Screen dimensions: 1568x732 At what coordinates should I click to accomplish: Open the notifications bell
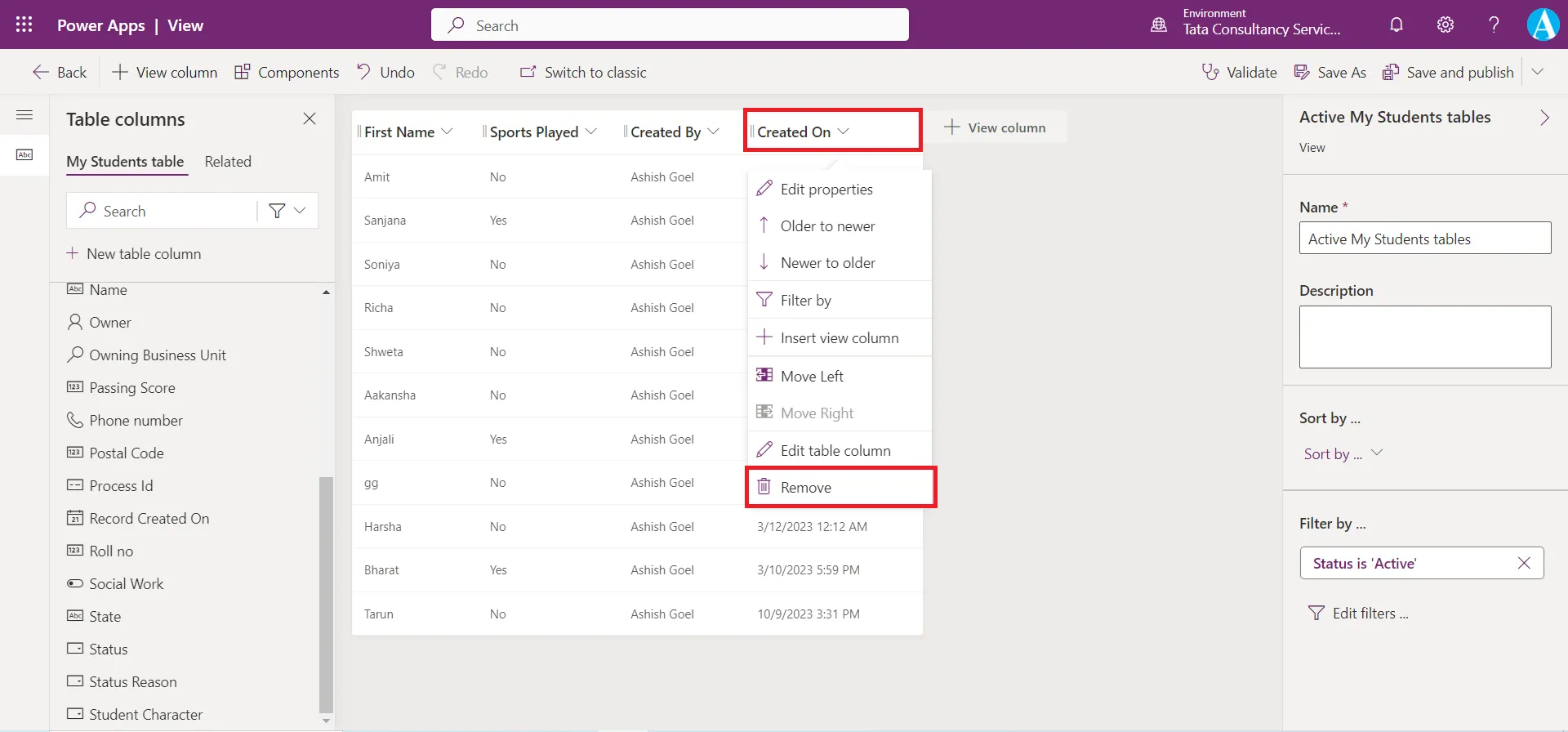1396,25
